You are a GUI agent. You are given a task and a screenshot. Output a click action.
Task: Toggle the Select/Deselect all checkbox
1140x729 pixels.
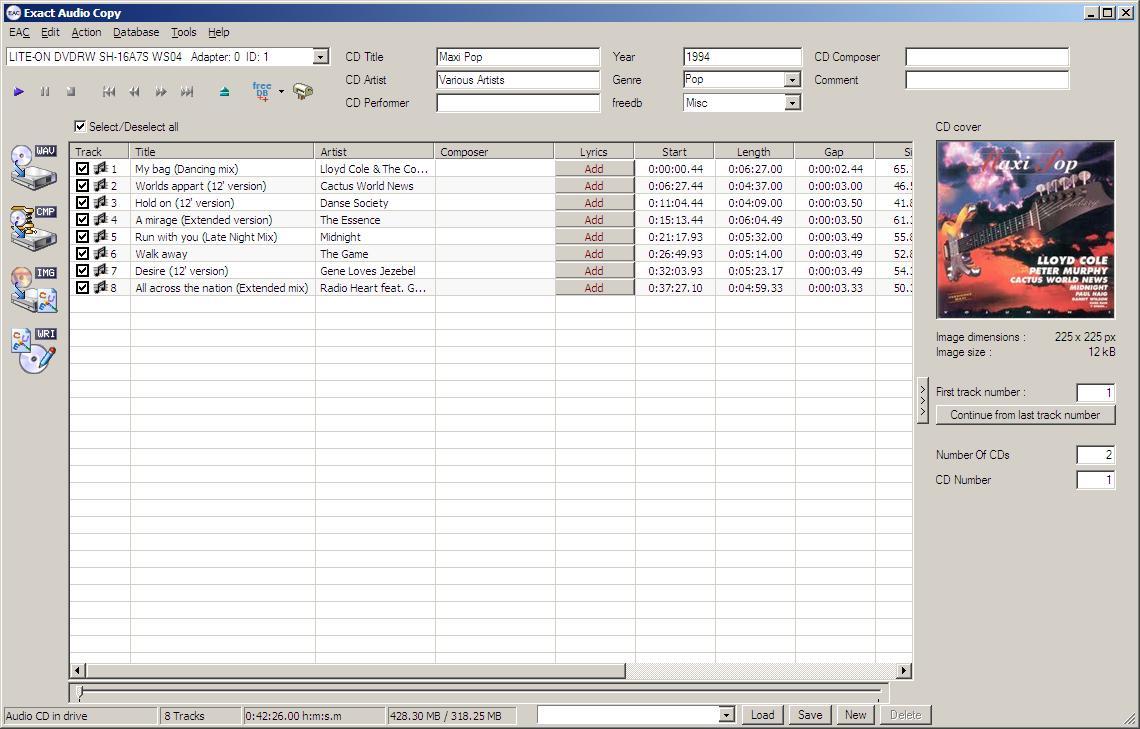(x=80, y=127)
